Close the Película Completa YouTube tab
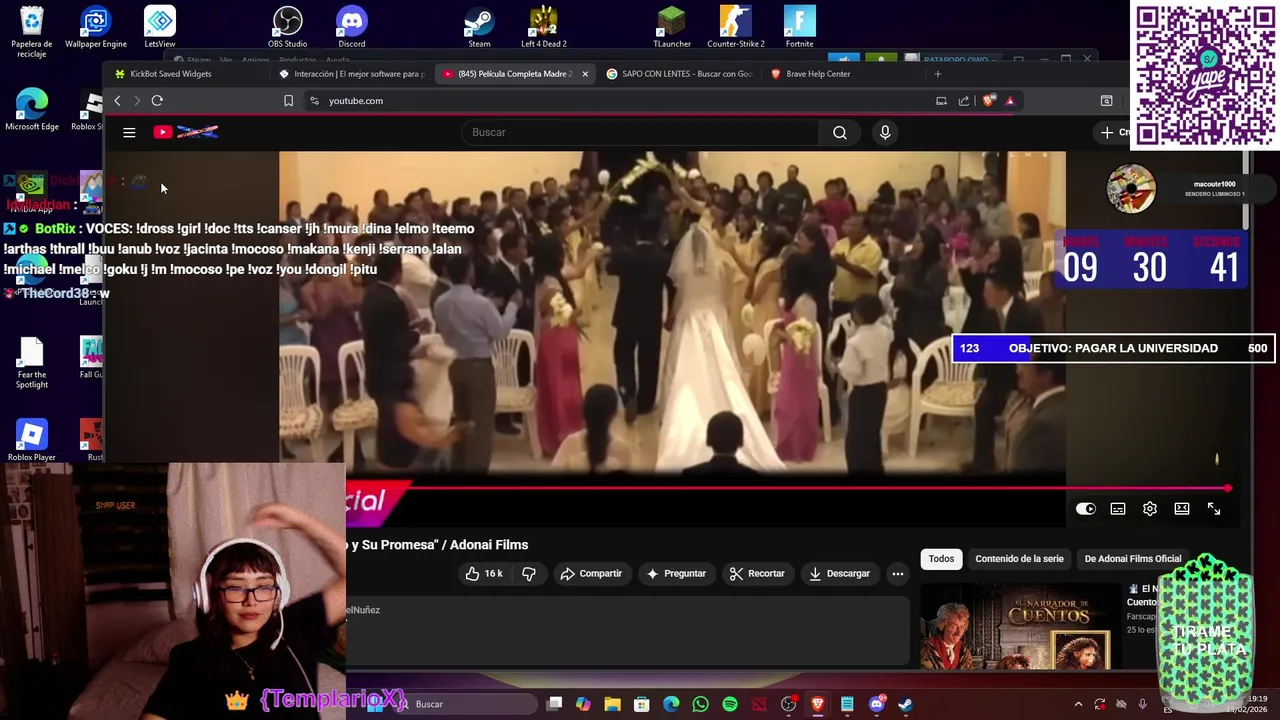Image resolution: width=1280 pixels, height=720 pixels. (x=585, y=74)
